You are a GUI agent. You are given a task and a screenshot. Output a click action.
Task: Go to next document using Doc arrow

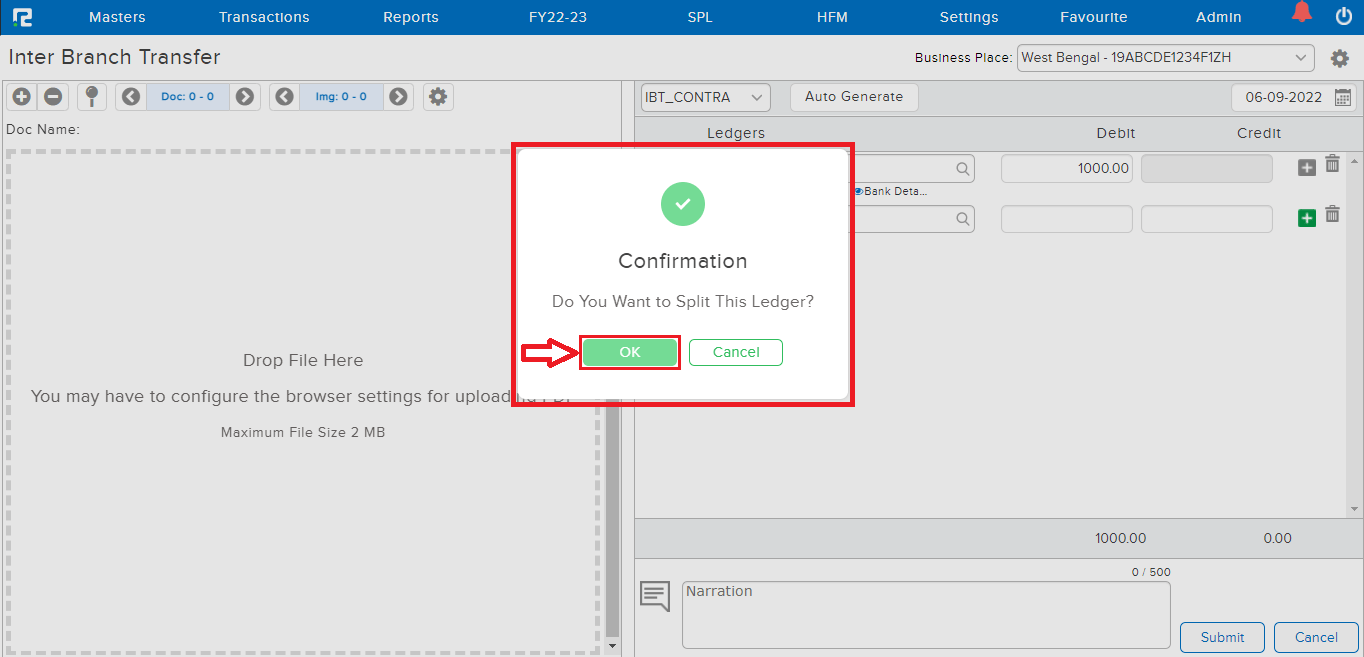coord(244,97)
